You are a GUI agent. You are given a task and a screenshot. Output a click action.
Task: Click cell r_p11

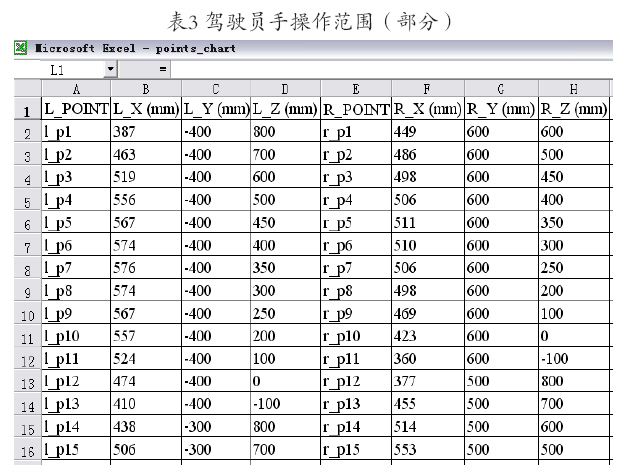(356, 358)
